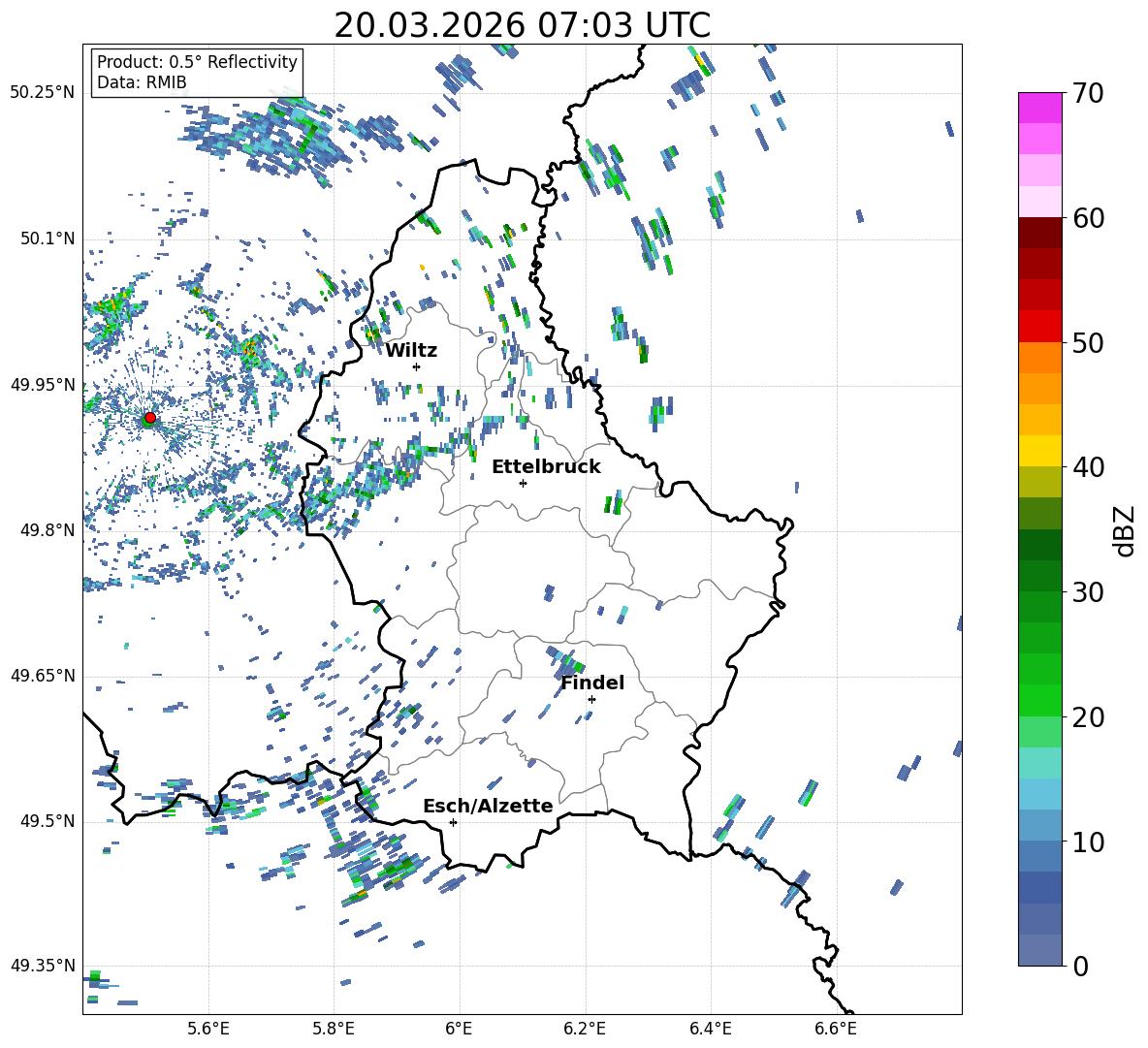Click the 0 tick label on colorbar
The width and height of the screenshot is (1148, 1048).
coord(1082,966)
